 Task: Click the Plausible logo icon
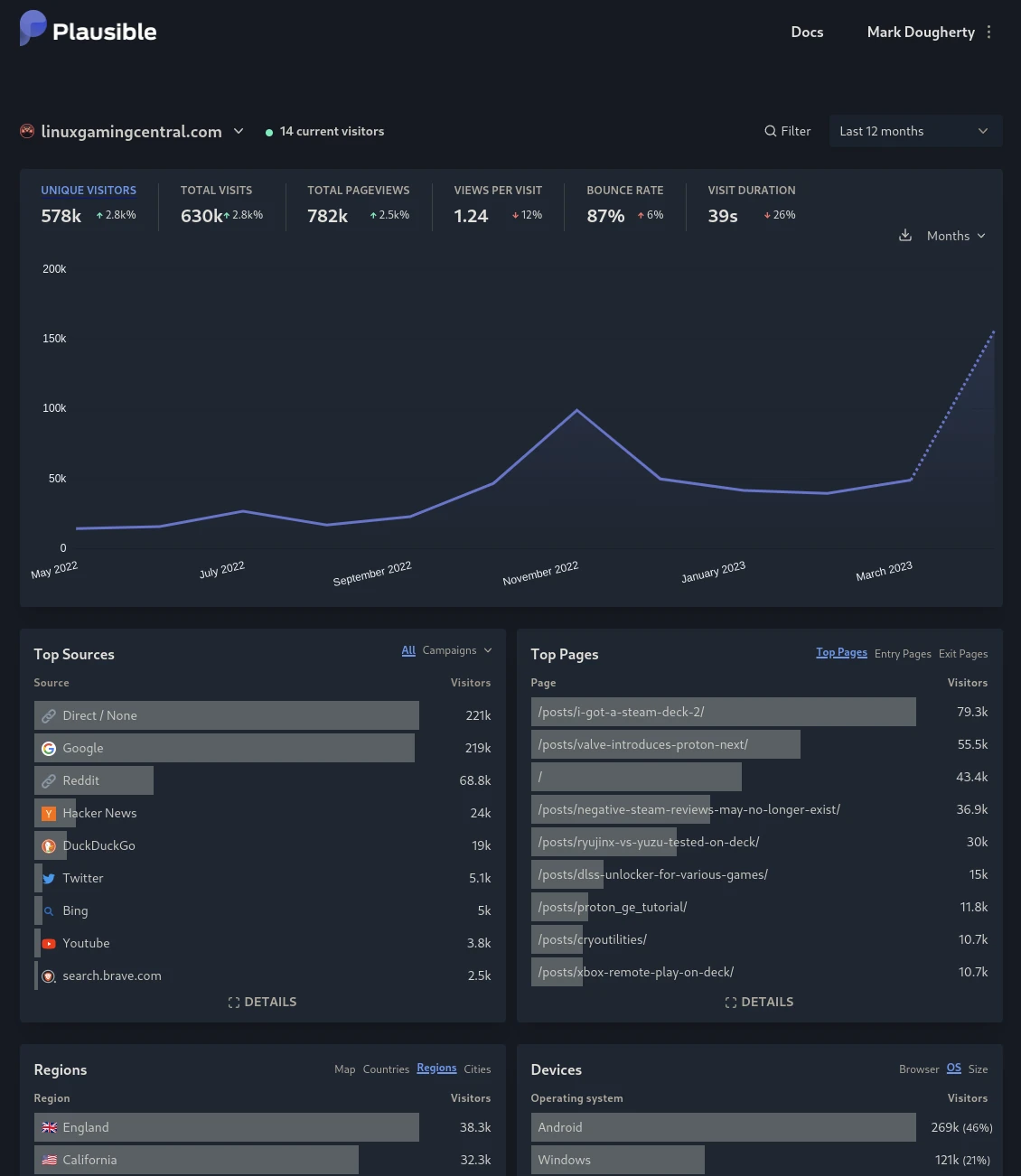click(x=33, y=28)
